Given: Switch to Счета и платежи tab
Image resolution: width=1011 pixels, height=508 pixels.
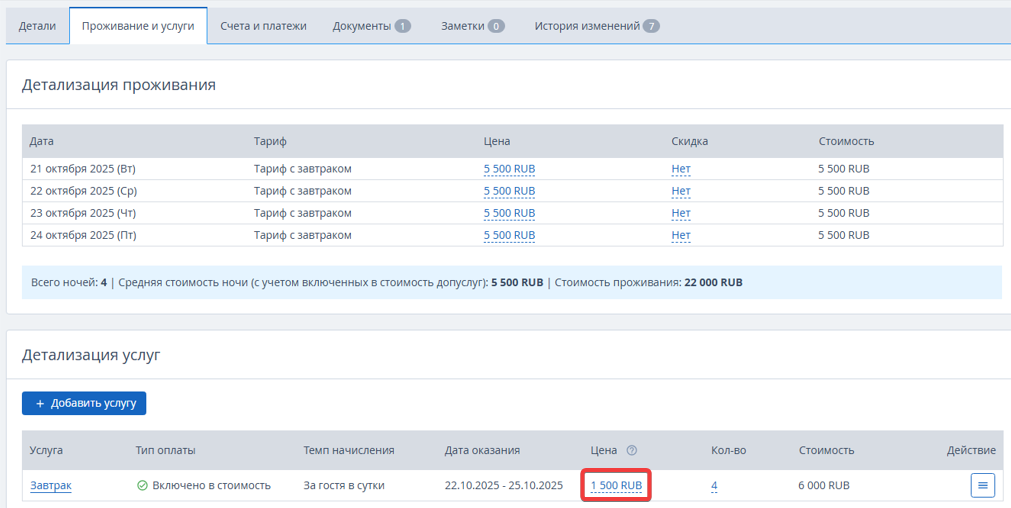Looking at the screenshot, I should tap(263, 26).
